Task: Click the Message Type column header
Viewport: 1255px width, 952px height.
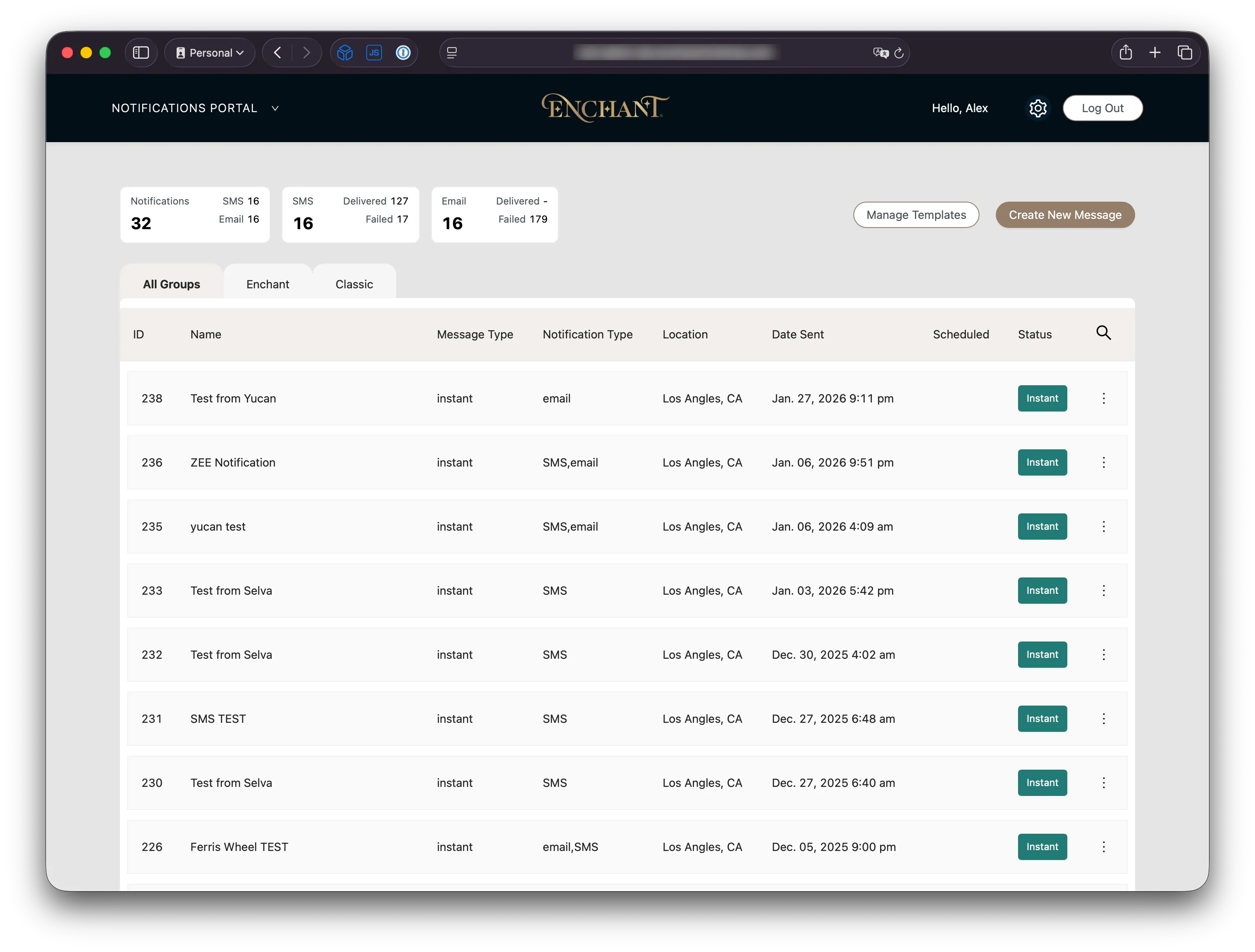Action: [x=475, y=335]
